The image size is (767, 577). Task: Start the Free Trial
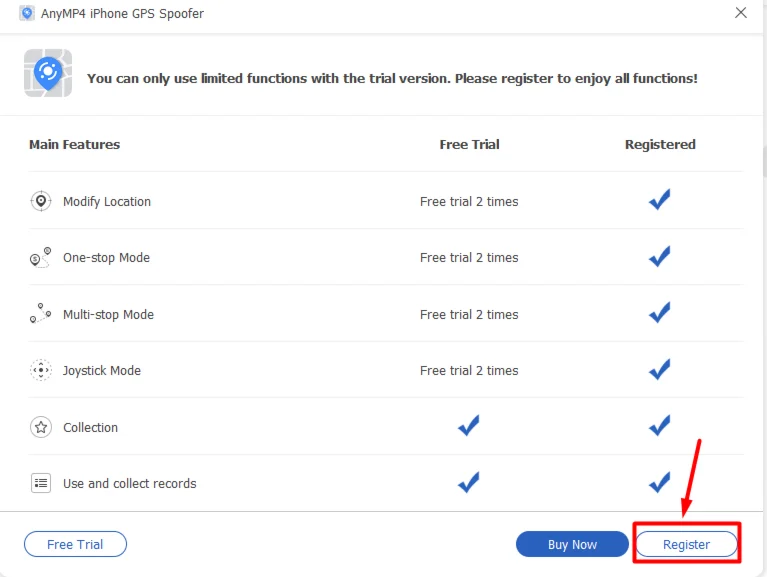tap(75, 544)
